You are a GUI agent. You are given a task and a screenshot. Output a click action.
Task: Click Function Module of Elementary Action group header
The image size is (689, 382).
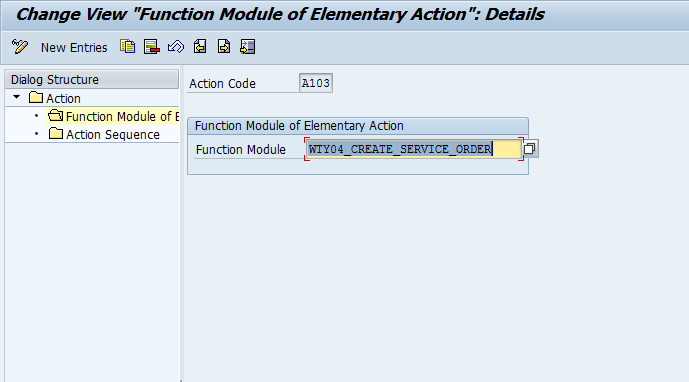point(358,126)
